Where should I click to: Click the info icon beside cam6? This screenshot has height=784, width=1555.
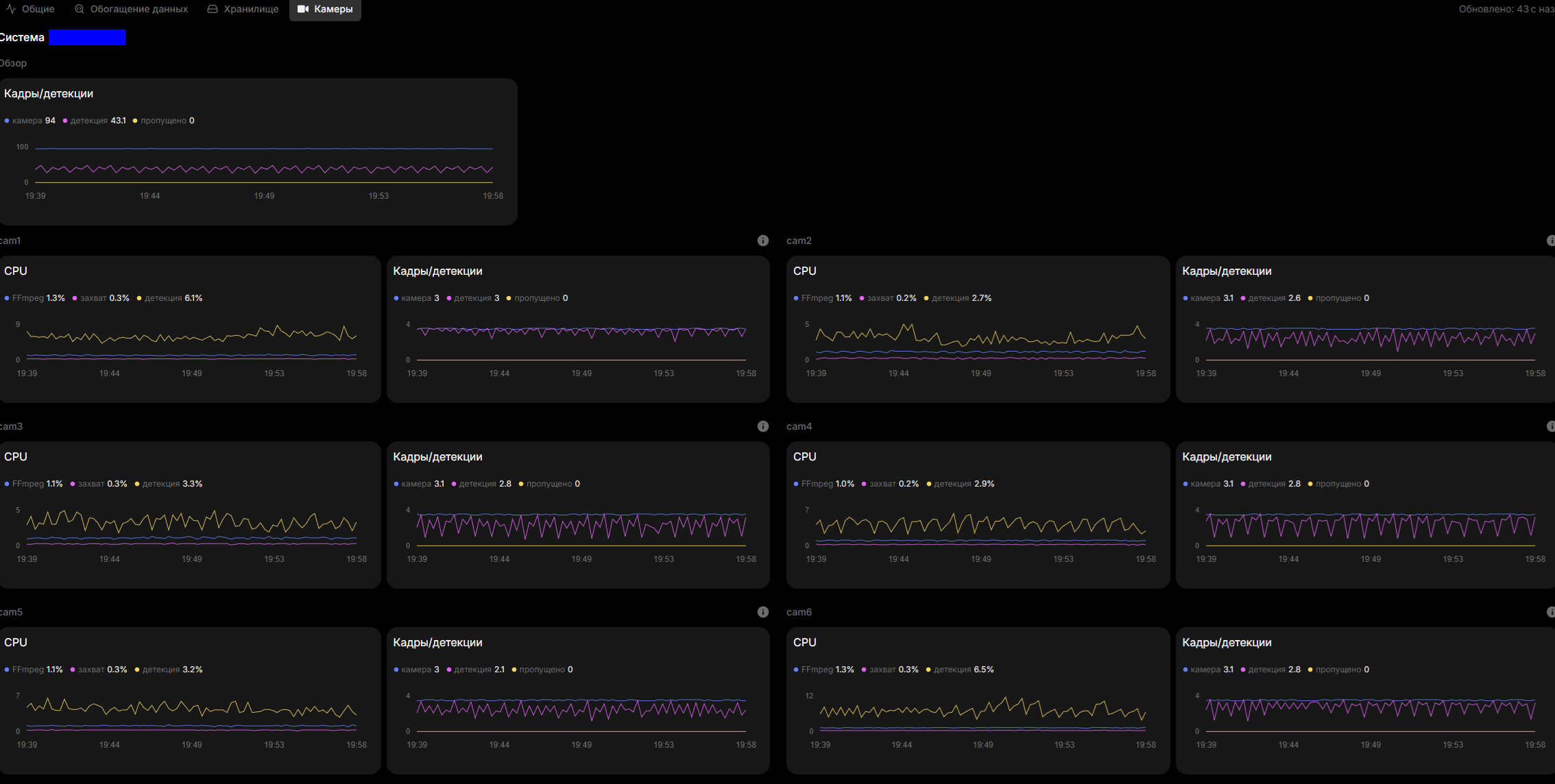pyautogui.click(x=1550, y=612)
